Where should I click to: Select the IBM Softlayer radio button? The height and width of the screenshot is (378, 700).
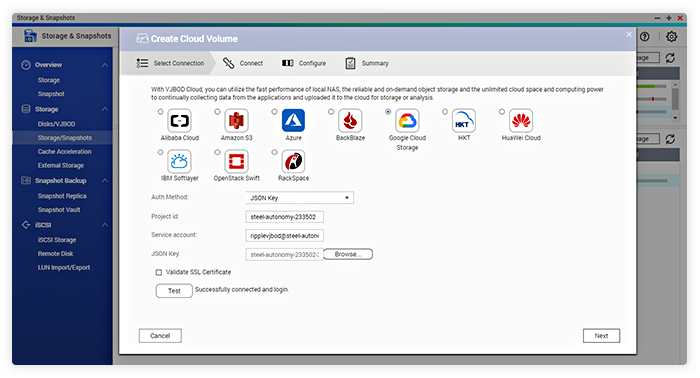pyautogui.click(x=160, y=152)
